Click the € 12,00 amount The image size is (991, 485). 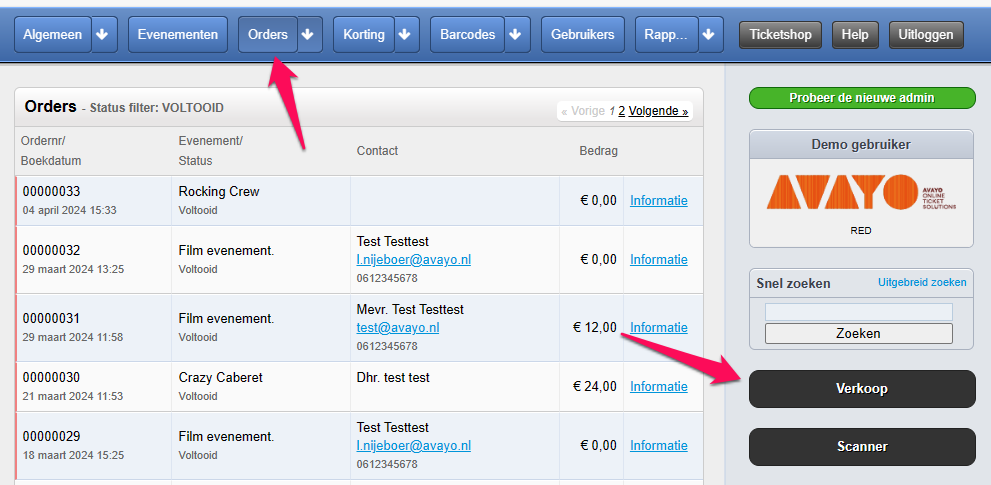coord(595,328)
